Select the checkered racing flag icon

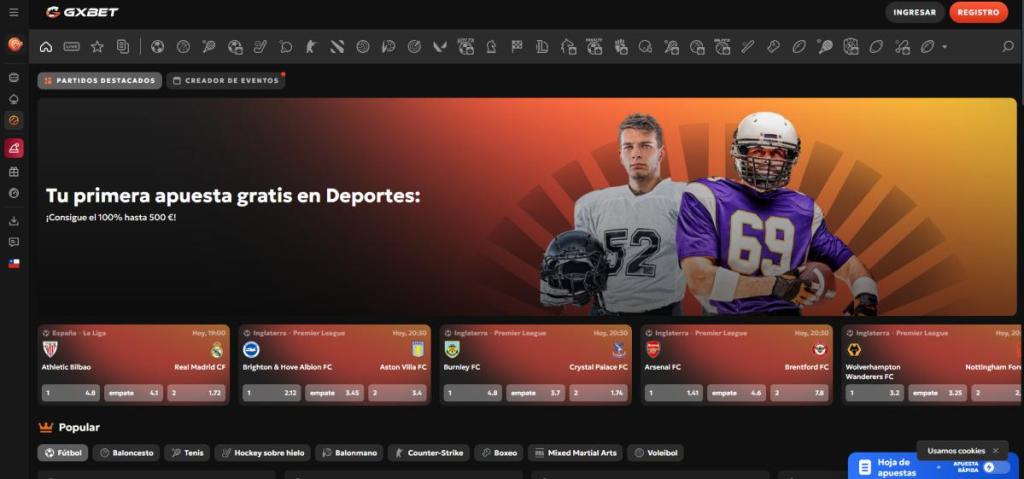point(517,46)
